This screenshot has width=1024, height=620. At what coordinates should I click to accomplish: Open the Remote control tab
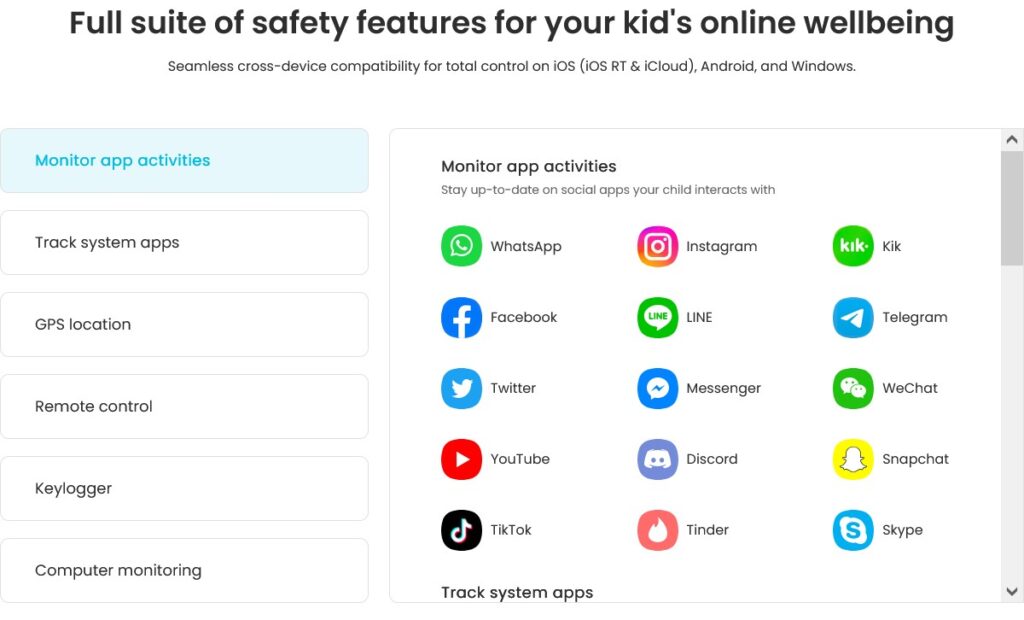pos(184,406)
